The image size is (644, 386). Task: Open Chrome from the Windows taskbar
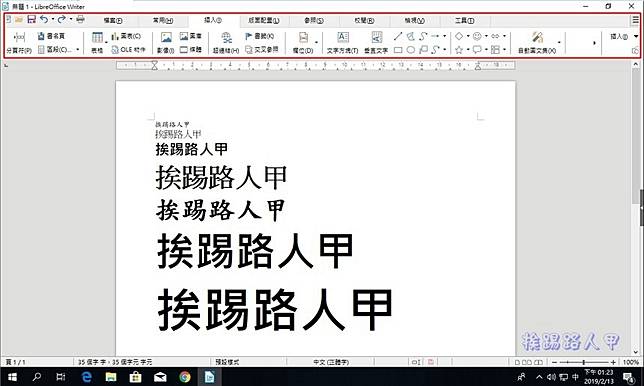(185, 377)
